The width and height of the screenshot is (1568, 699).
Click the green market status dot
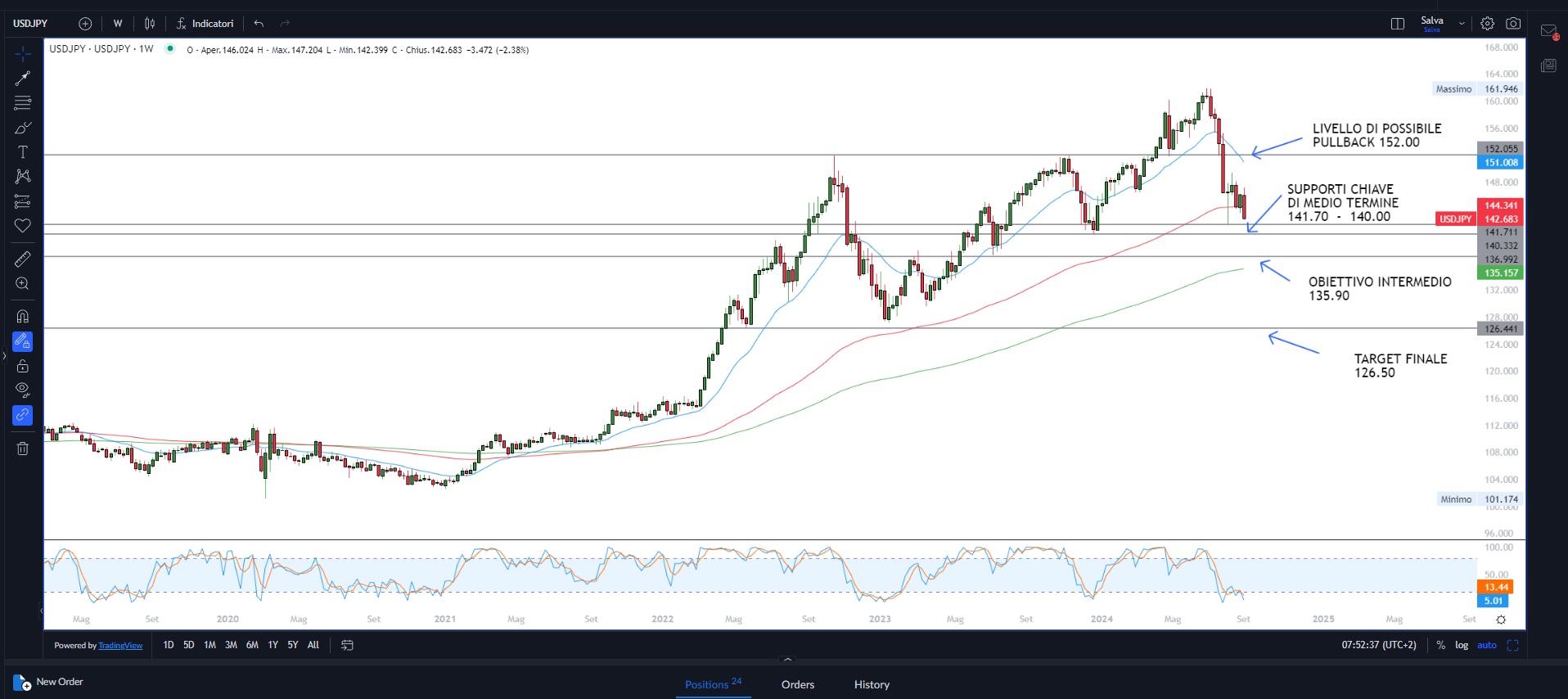pyautogui.click(x=170, y=49)
